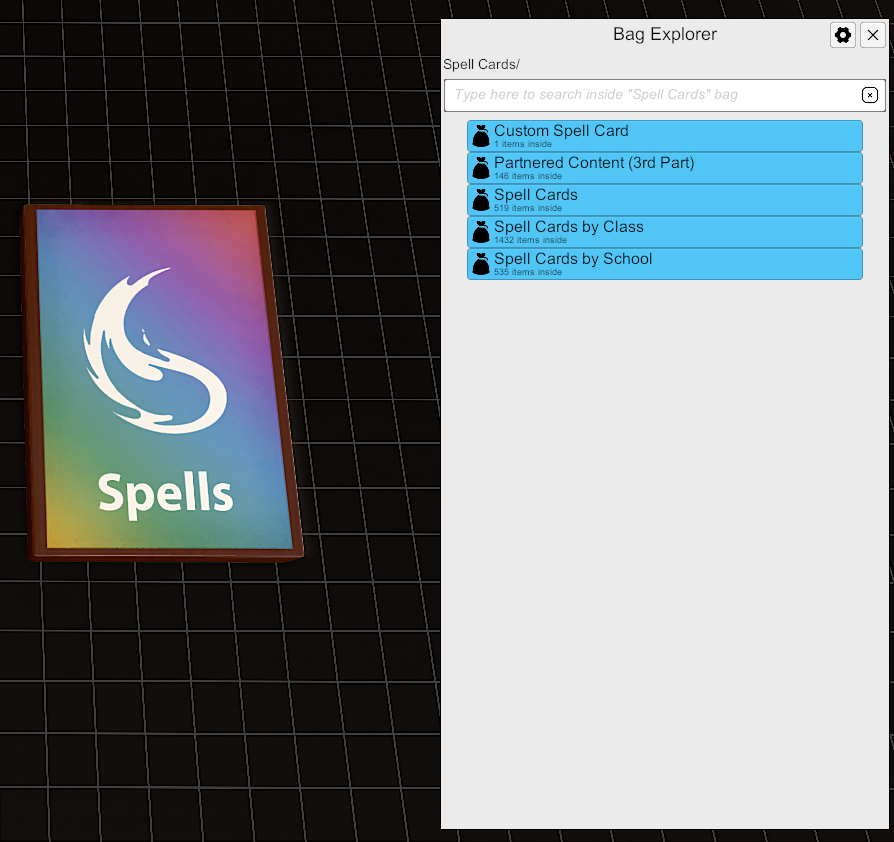Click the '1432 items inside' label
This screenshot has height=842, width=894.
coord(530,240)
